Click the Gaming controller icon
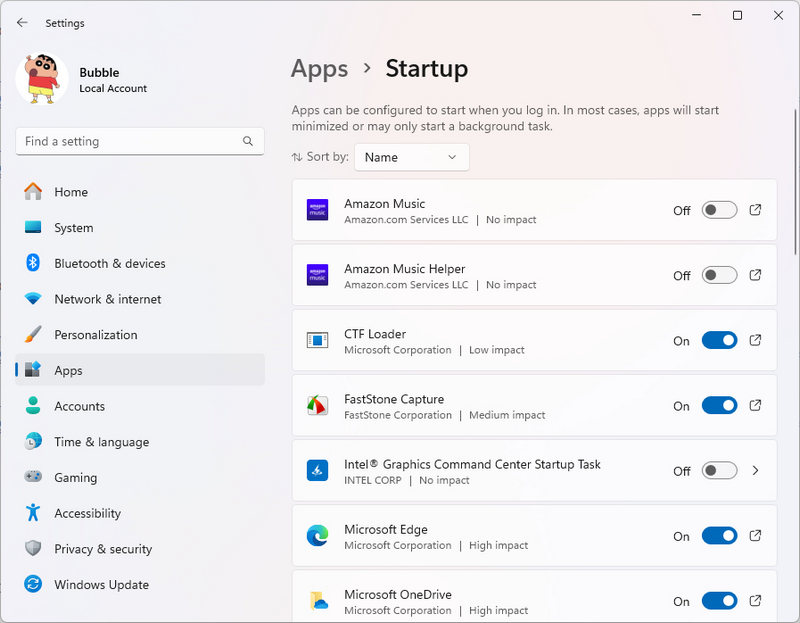Viewport: 800px width, 623px height. (x=33, y=476)
